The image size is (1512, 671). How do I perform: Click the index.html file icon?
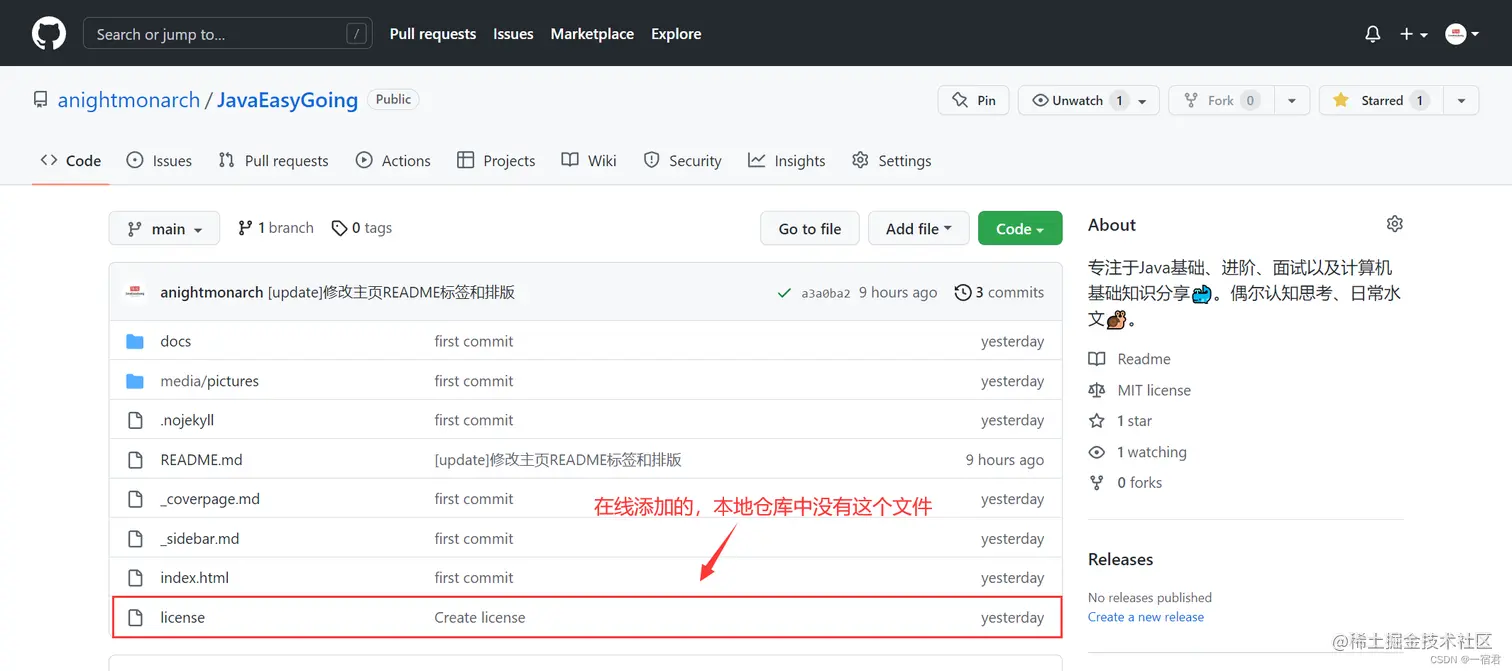[135, 578]
